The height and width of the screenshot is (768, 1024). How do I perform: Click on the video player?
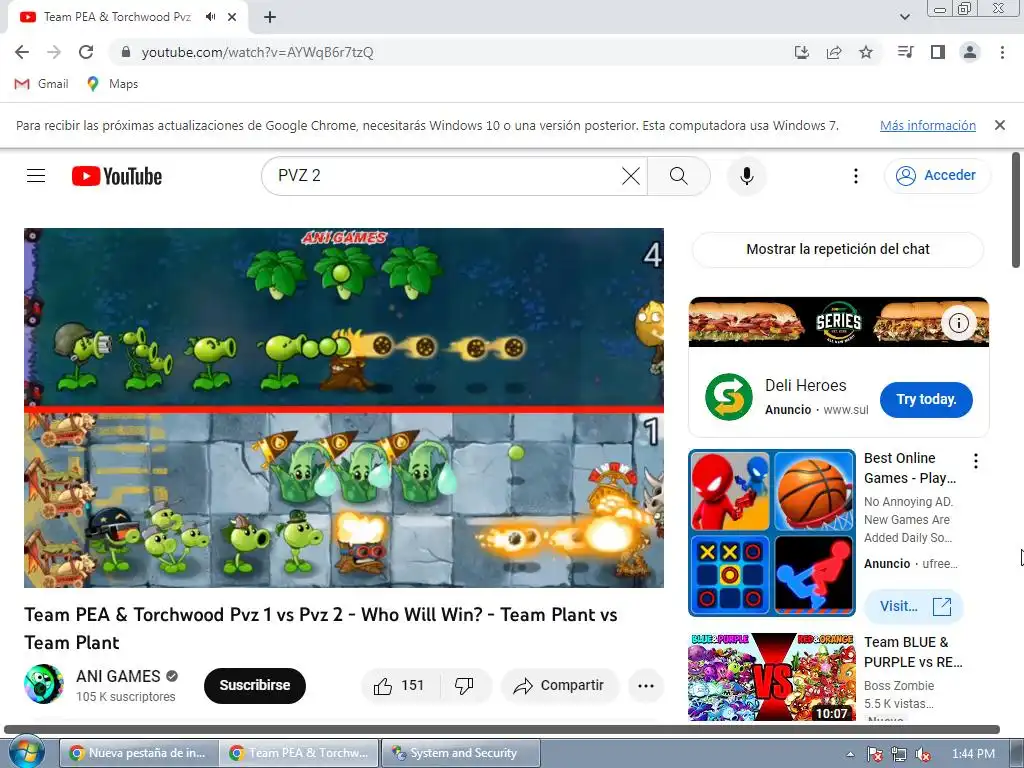pos(344,408)
